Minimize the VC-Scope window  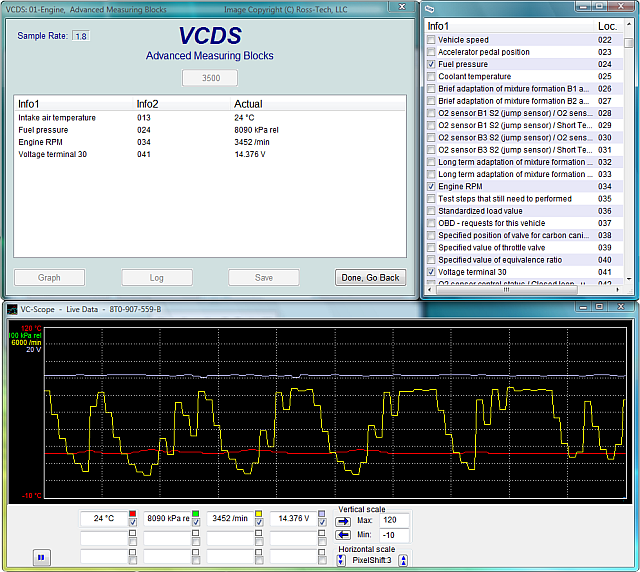(583, 307)
